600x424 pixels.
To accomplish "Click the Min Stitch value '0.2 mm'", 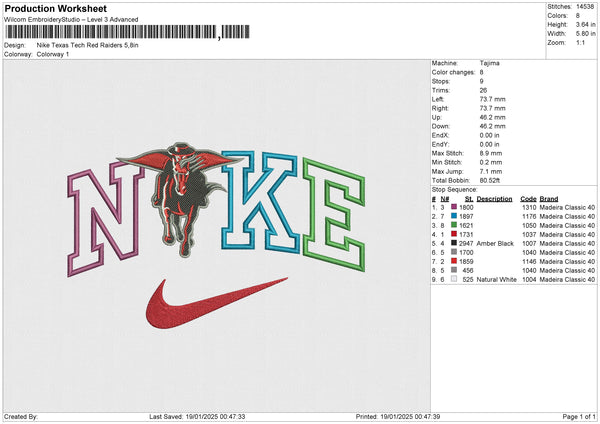I will point(491,162).
